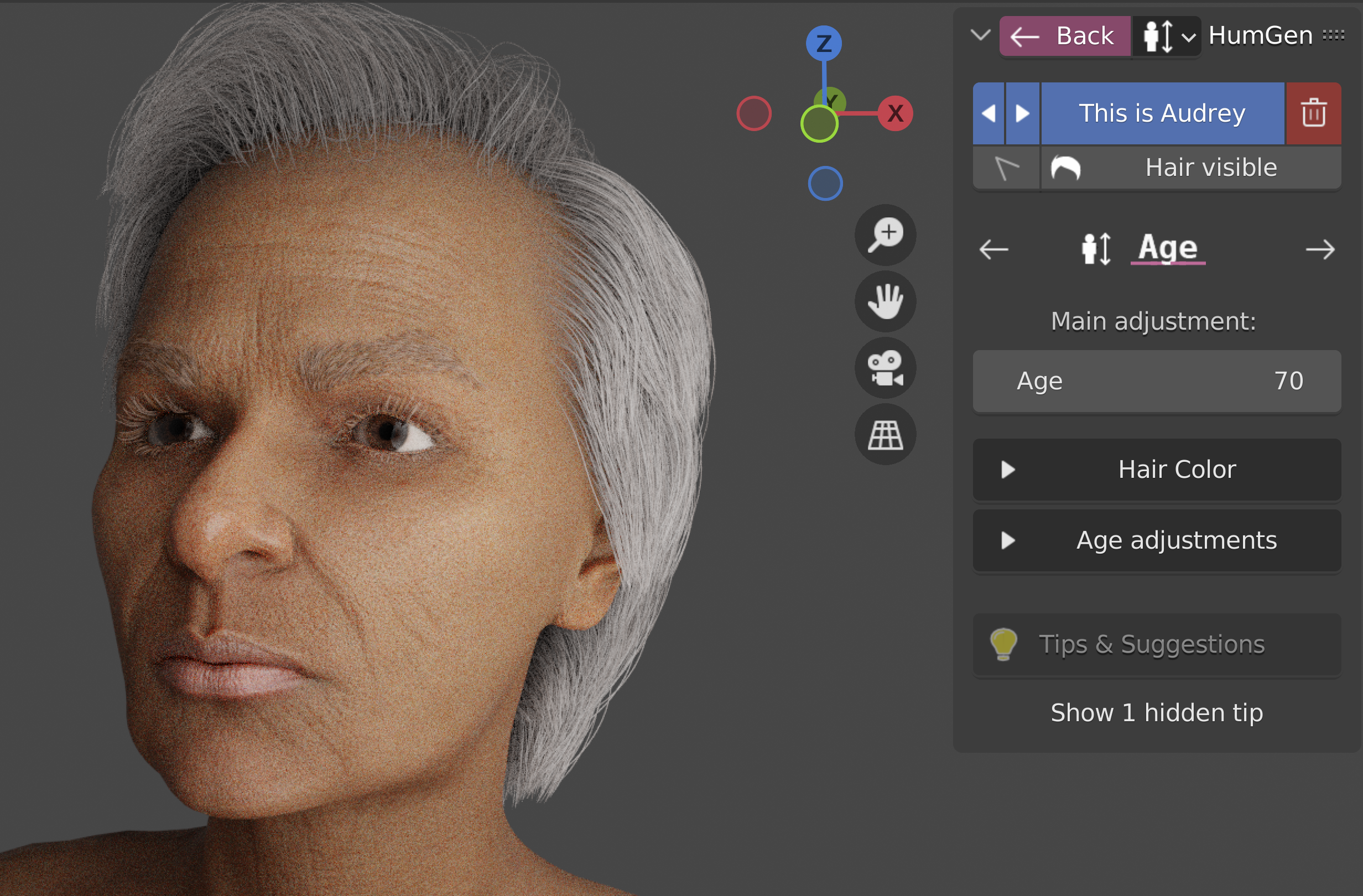Click the red X axis gizmo

tap(895, 113)
